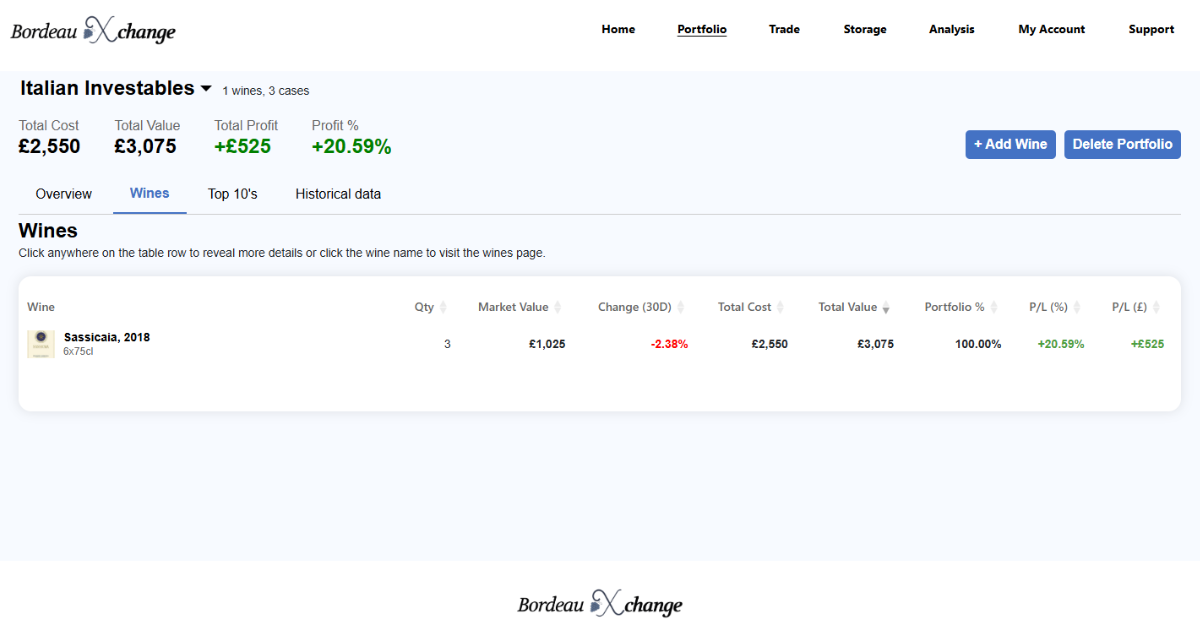This screenshot has height=630, width=1200.
Task: Open Portfolio navigation item
Action: (x=702, y=30)
